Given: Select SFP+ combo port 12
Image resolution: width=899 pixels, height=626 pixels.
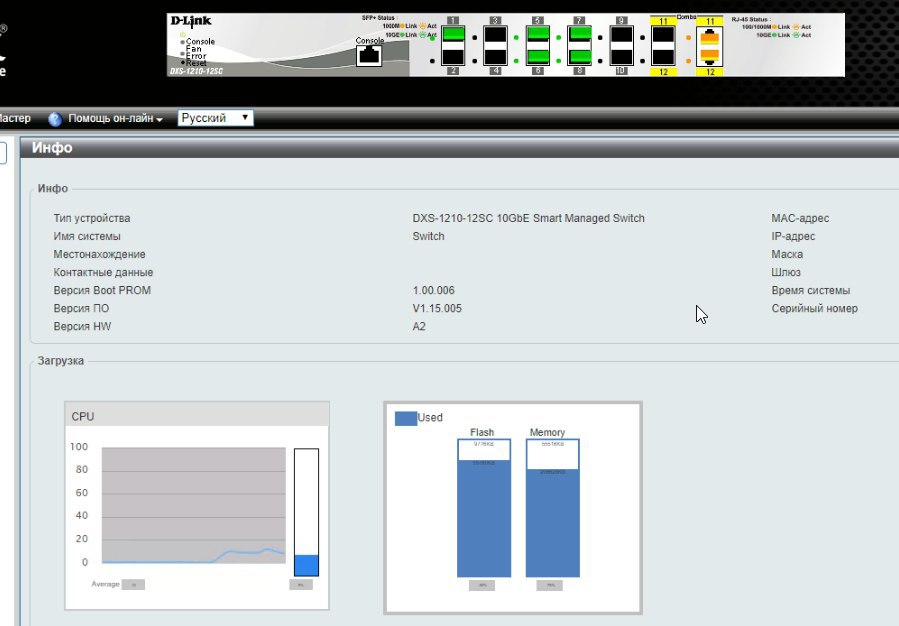Looking at the screenshot, I should [x=663, y=57].
